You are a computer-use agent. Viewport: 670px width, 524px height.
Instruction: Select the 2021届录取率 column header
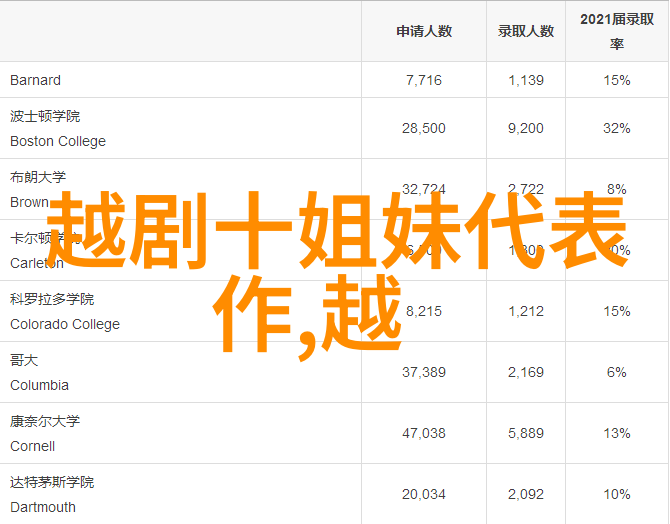pos(616,31)
